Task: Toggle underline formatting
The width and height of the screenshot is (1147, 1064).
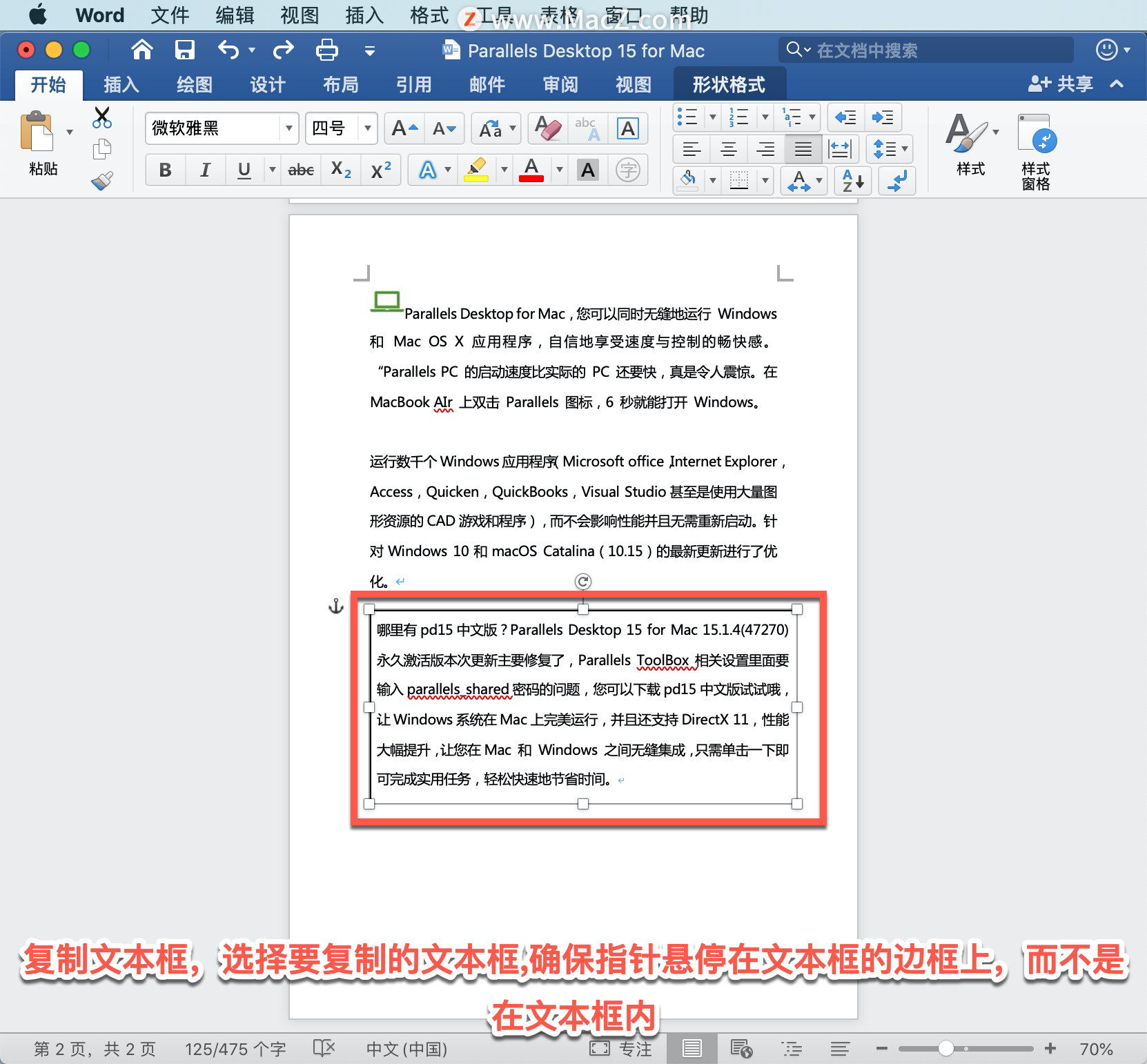Action: [x=244, y=170]
